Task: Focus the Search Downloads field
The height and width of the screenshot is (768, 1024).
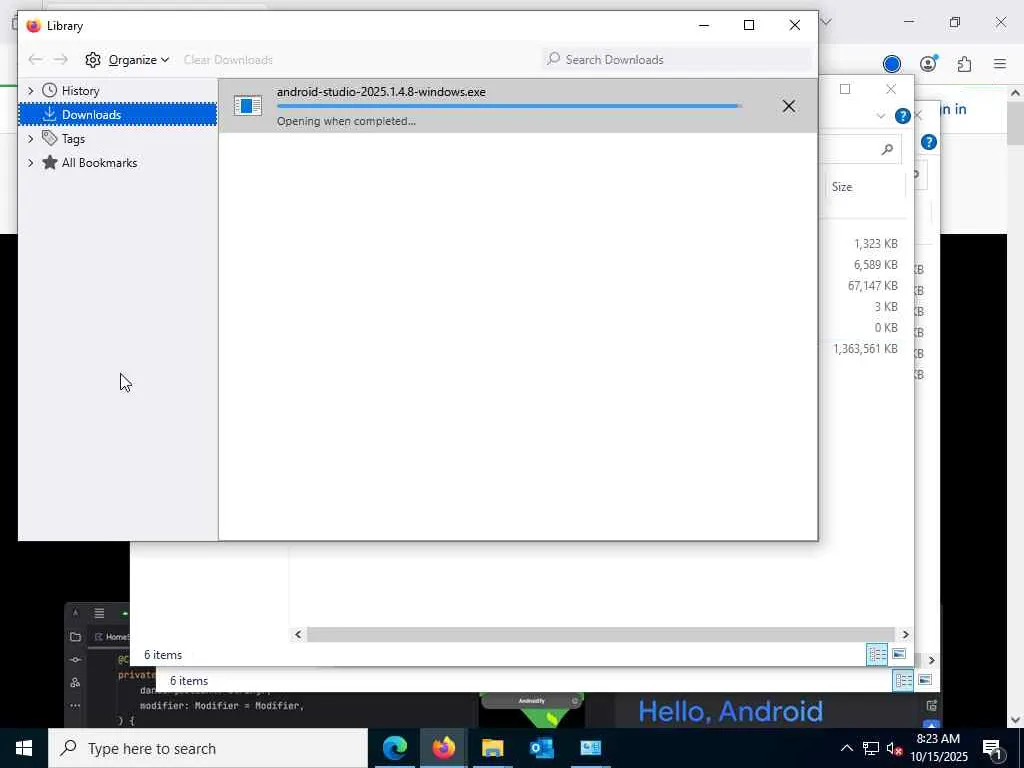Action: (677, 59)
